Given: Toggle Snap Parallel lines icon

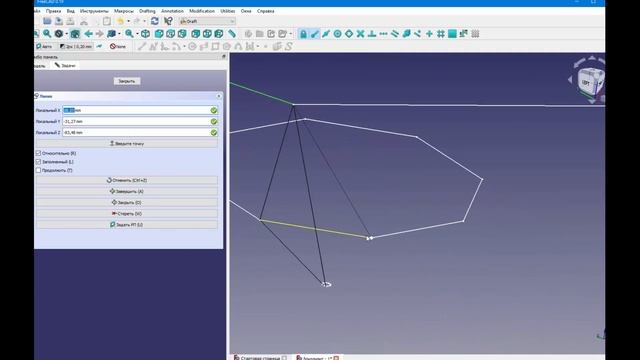Looking at the screenshot, I should [395, 34].
